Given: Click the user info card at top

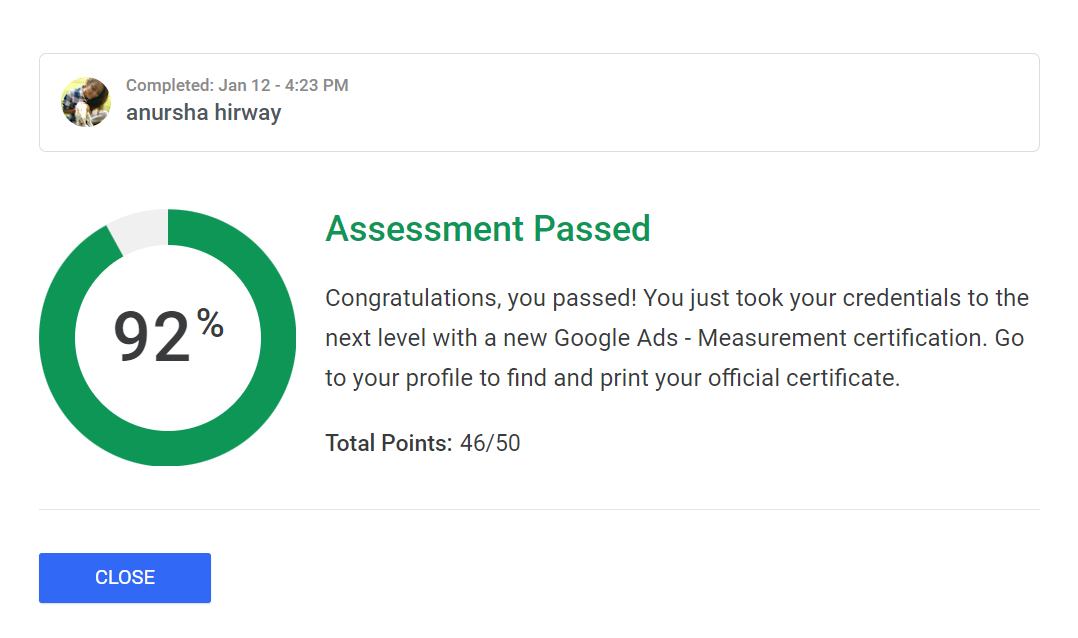Looking at the screenshot, I should coord(539,102).
